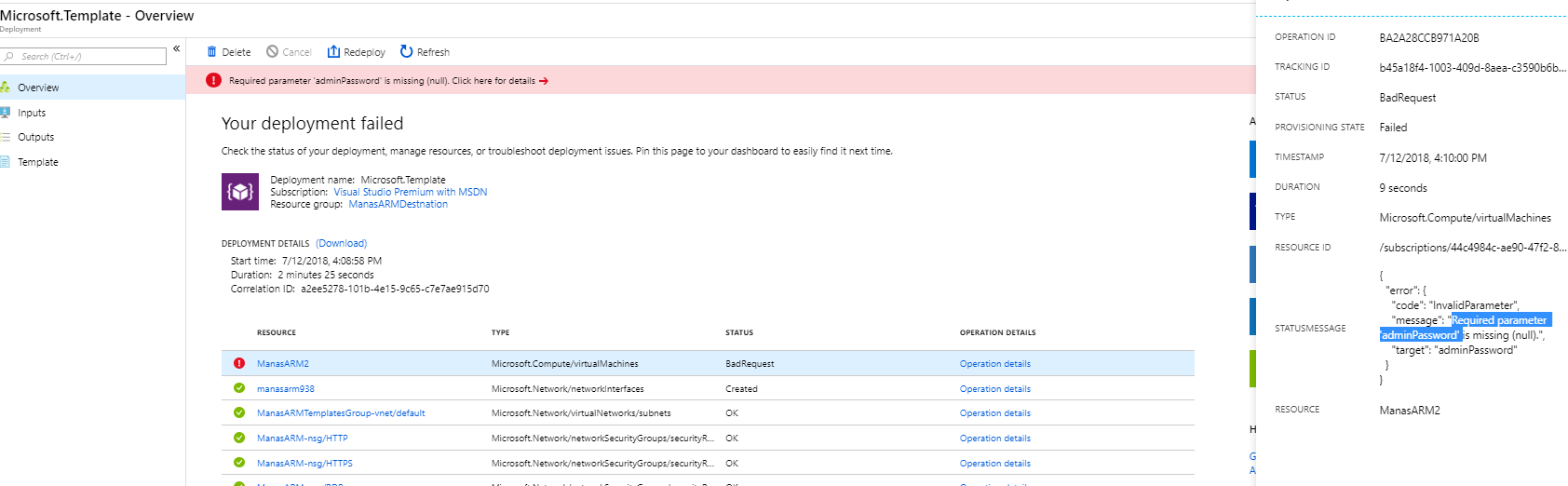Open the ManasARM-nsg/HTTPS resource link
Viewport: 1568px width, 486px height.
[304, 464]
